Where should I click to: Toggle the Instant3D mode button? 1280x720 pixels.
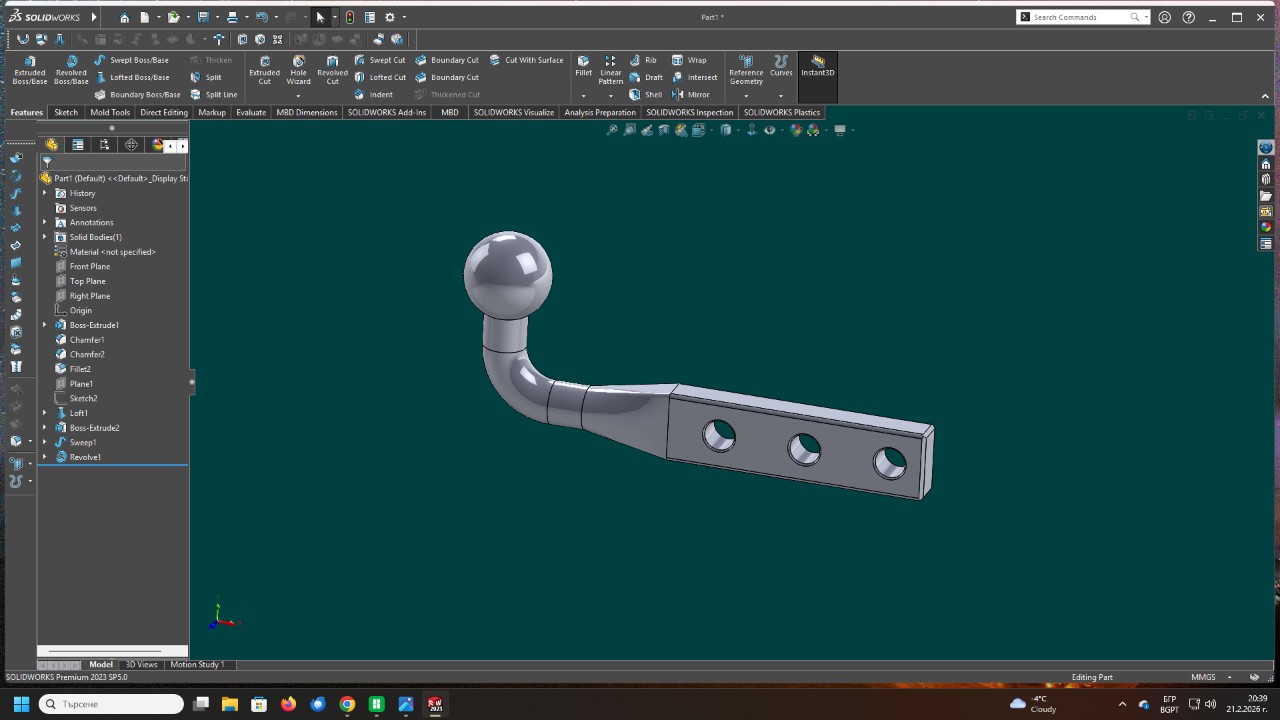coord(817,66)
